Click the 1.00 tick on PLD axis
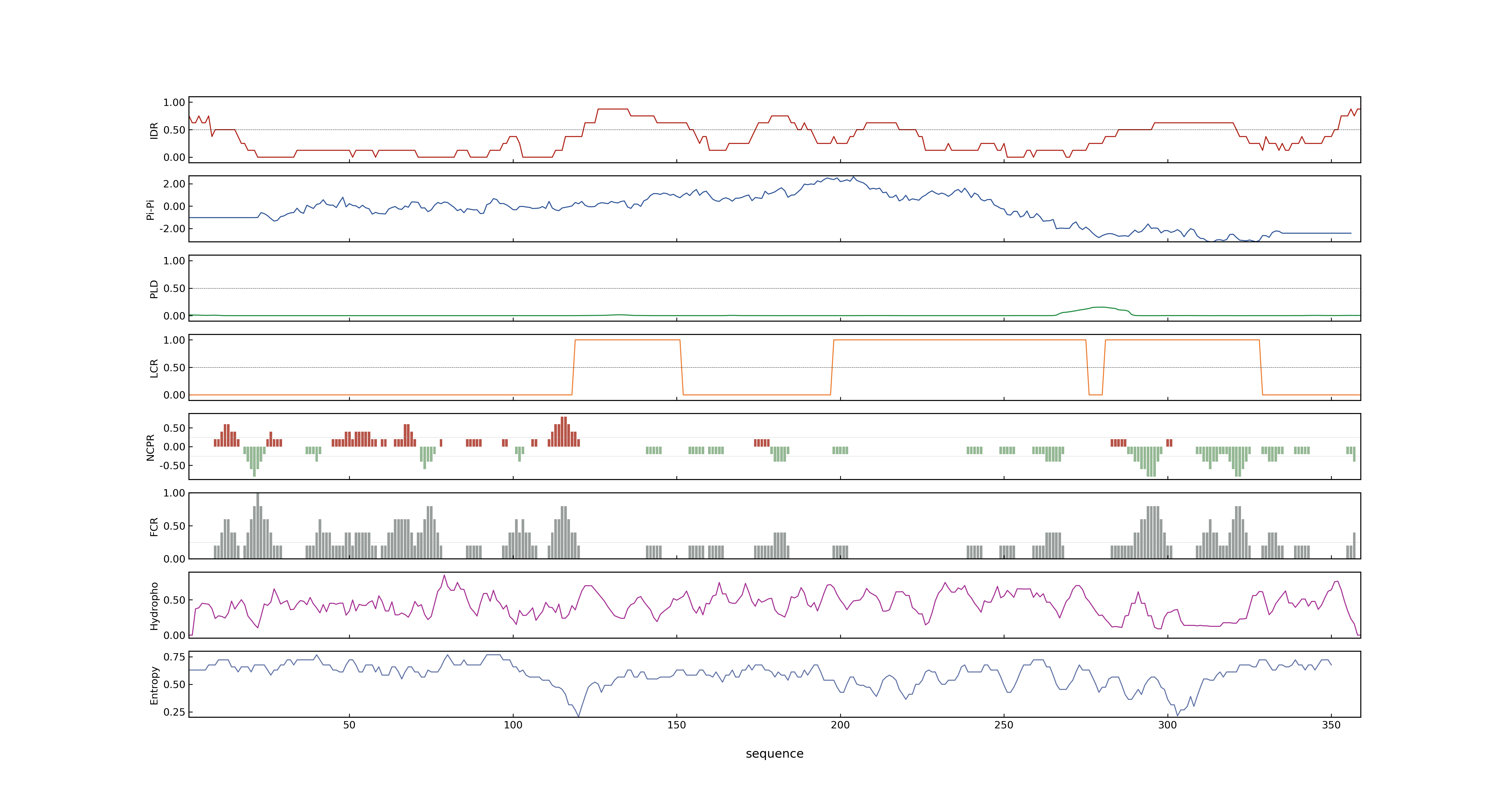The width and height of the screenshot is (1512, 806). 174,261
